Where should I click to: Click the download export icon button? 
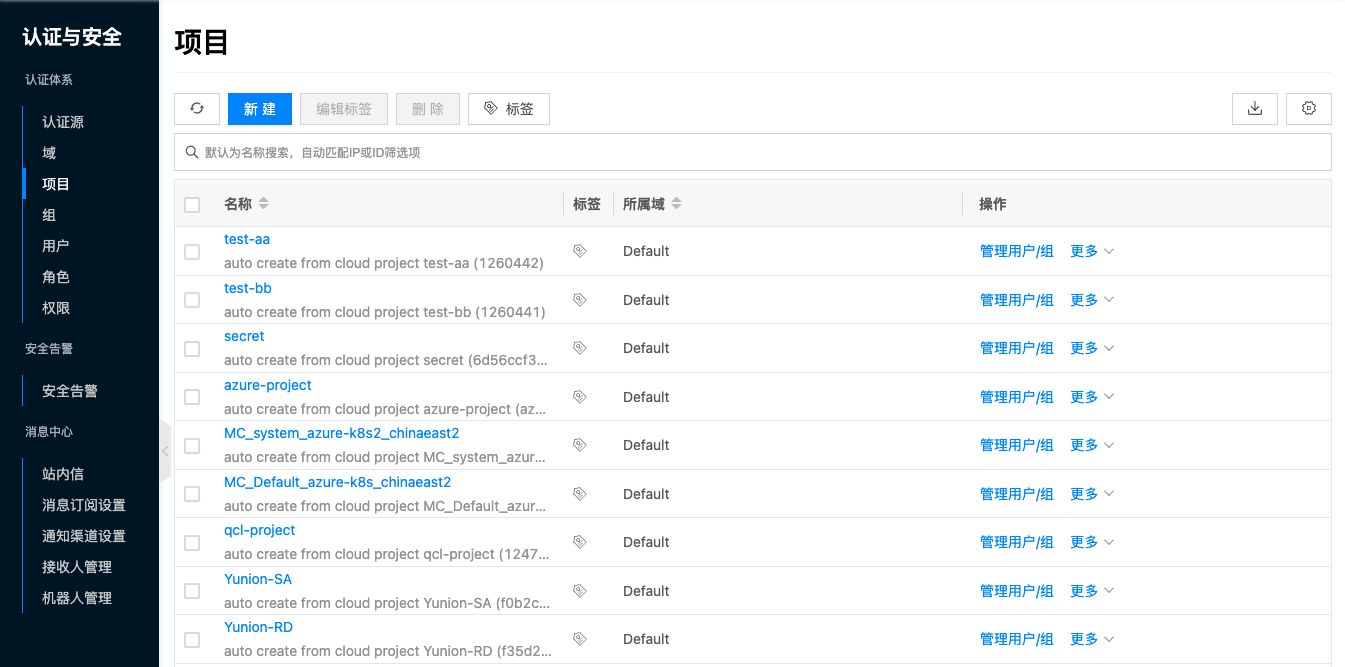[x=1255, y=109]
